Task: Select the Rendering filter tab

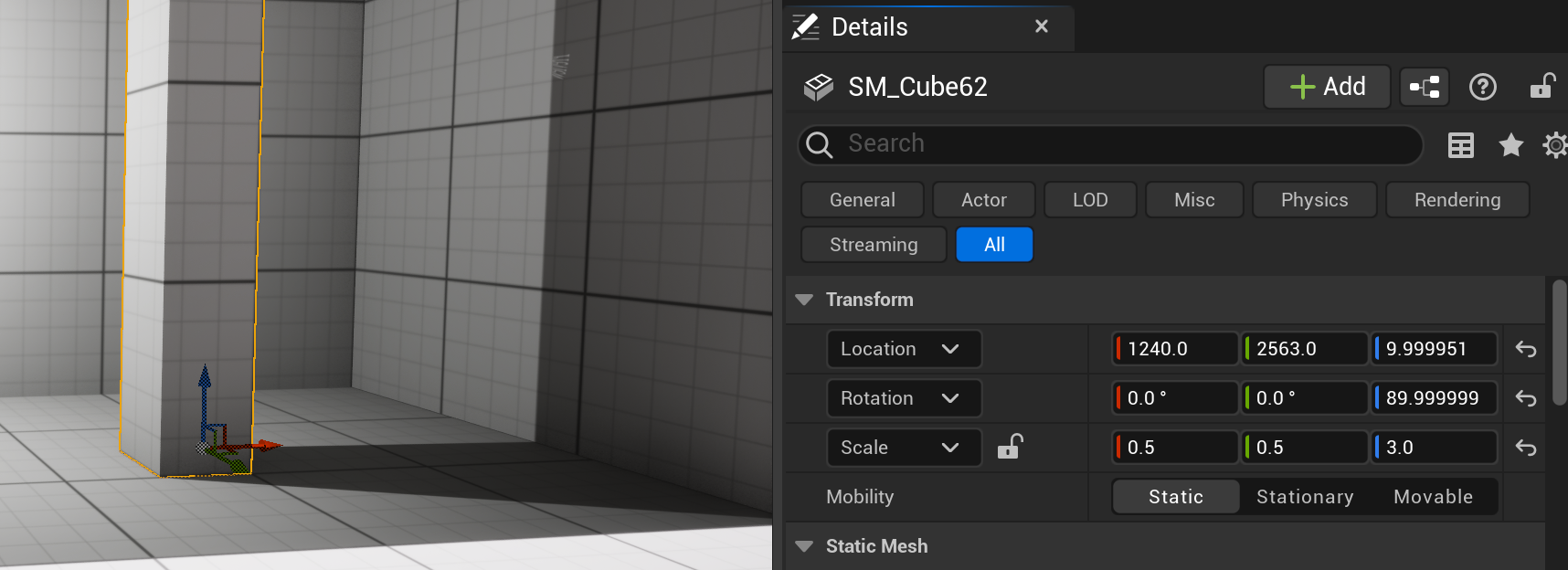Action: (1457, 200)
